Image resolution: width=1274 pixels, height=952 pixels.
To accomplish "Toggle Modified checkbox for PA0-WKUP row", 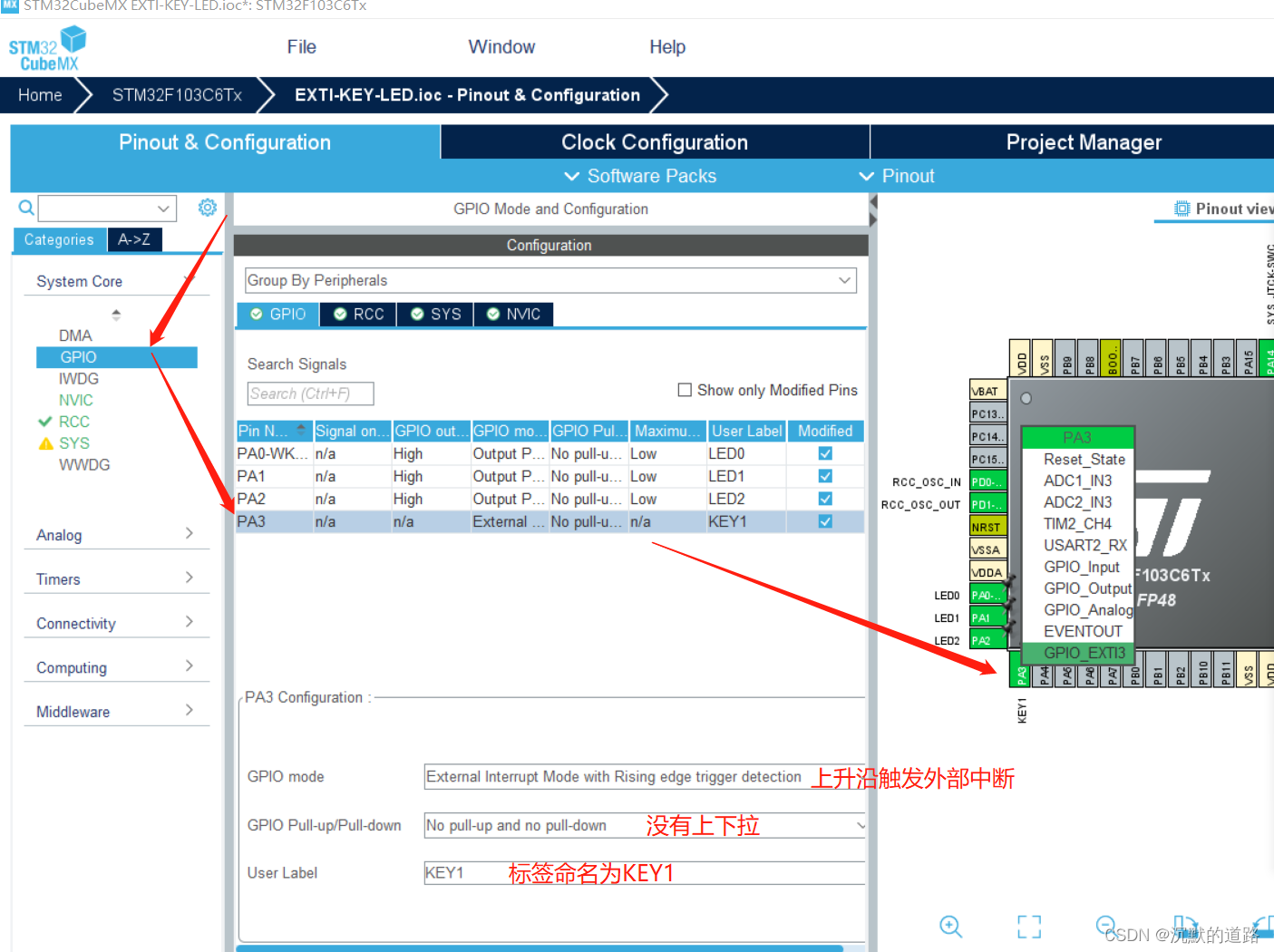I will coord(825,453).
